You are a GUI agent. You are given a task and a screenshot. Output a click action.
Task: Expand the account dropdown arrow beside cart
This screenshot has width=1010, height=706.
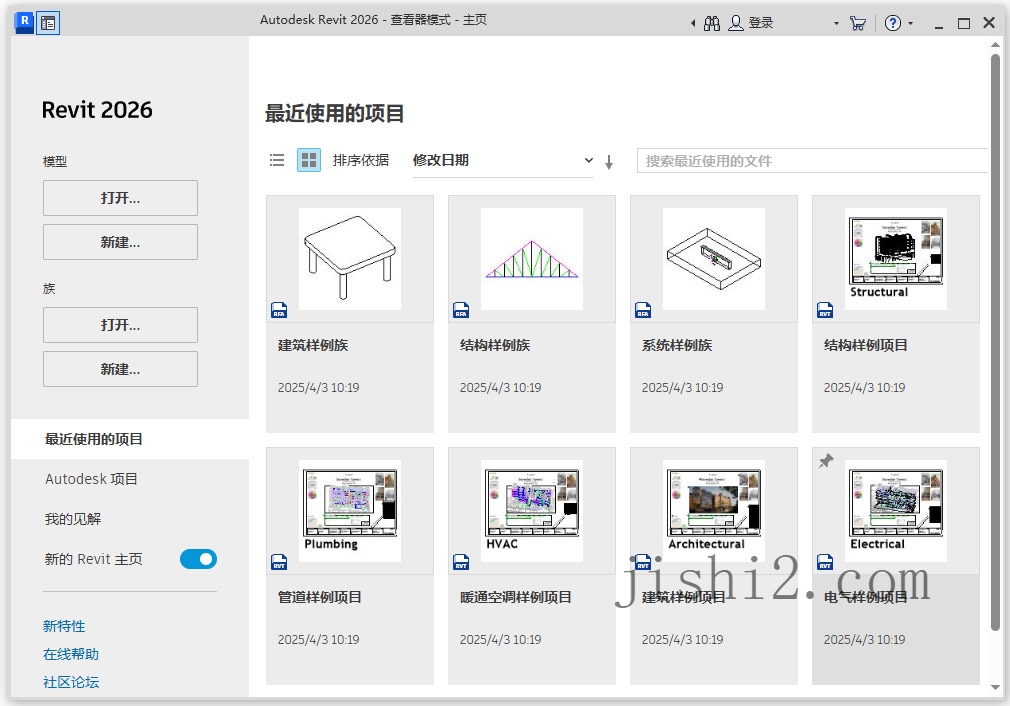coord(836,23)
